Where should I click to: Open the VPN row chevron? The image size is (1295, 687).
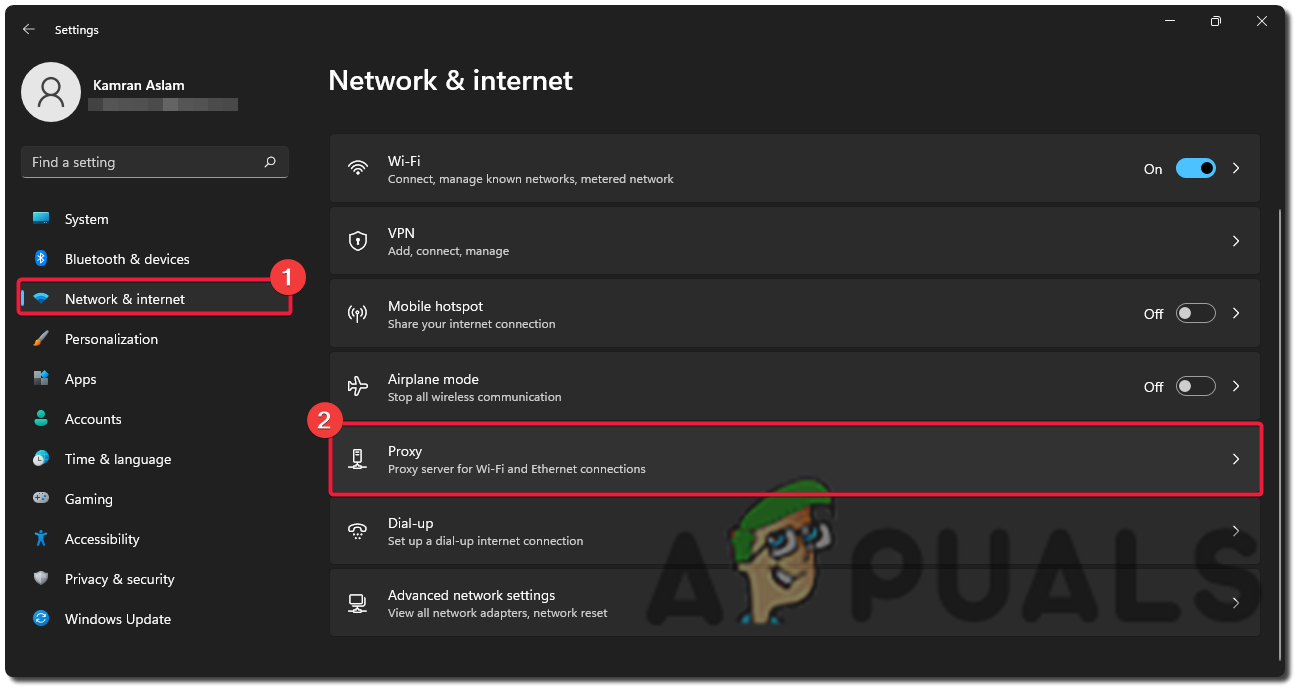click(1236, 241)
